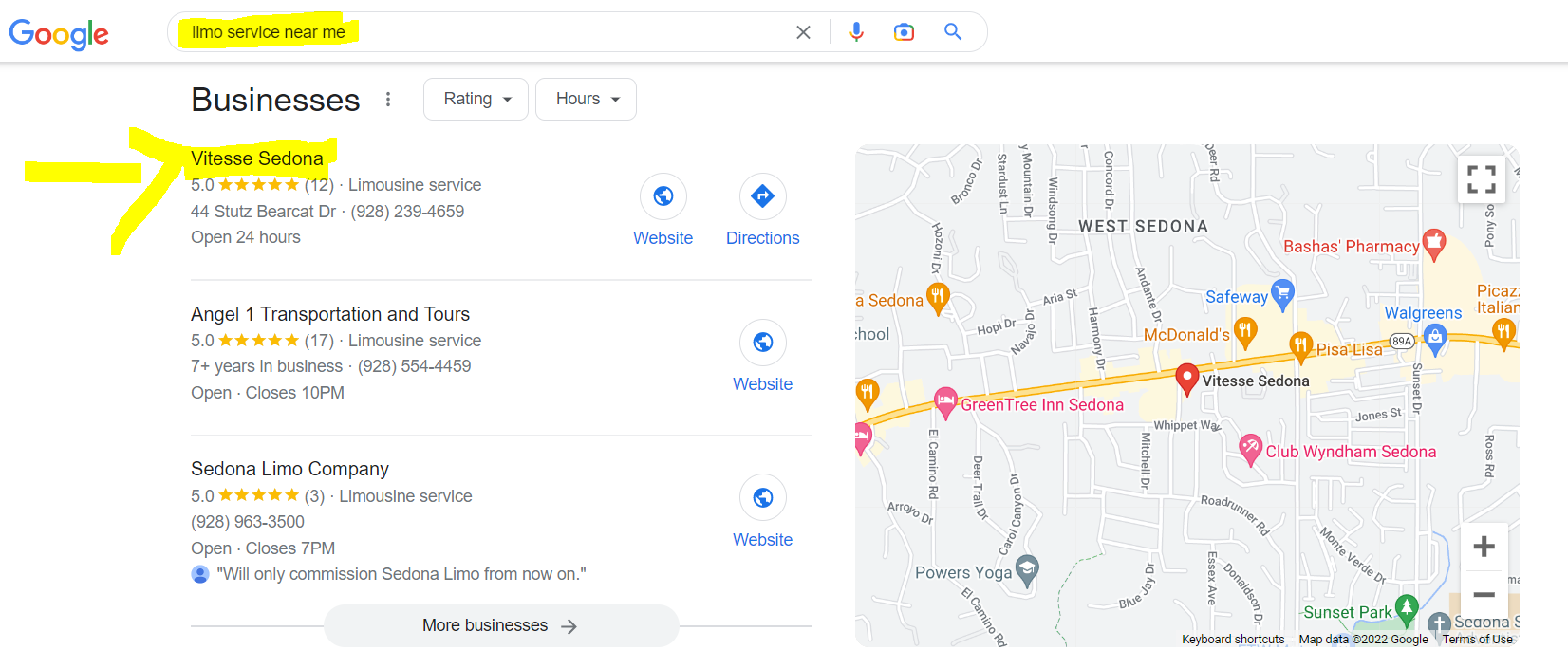Click phone number (928) 963-3500
Viewport: 1568px width, 669px height.
(248, 522)
